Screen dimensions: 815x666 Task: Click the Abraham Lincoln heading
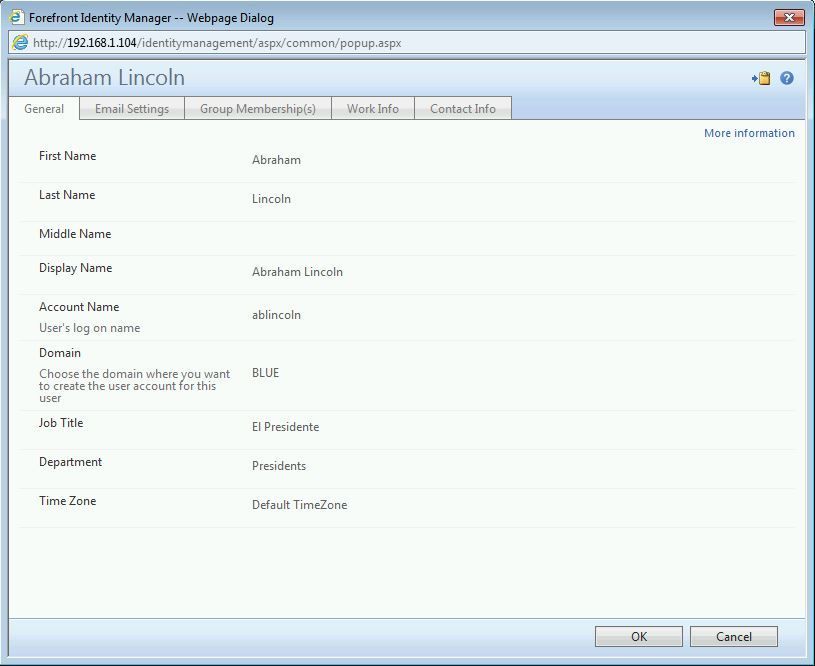pos(104,77)
